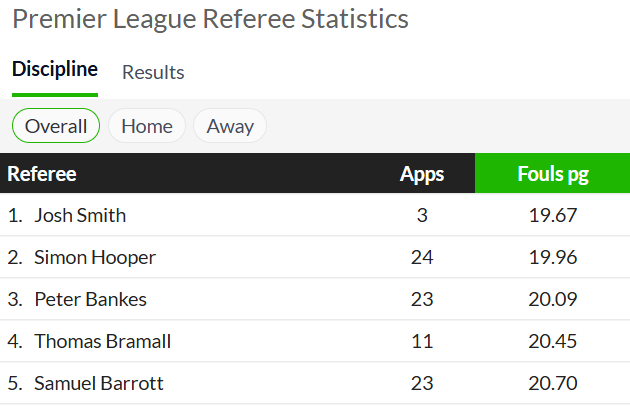Select the Home filter pill

tap(147, 126)
